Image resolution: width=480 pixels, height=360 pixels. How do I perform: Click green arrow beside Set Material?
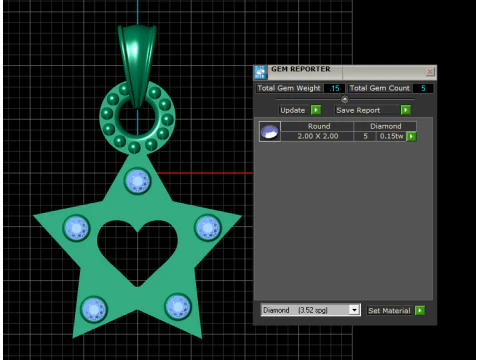420,311
